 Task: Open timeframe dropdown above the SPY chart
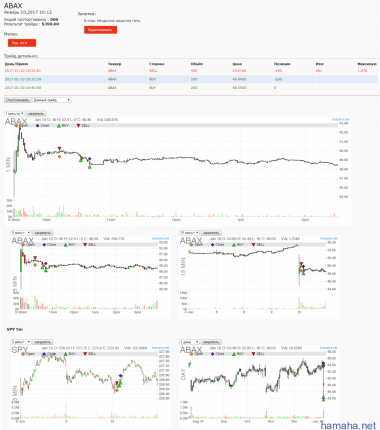21,342
